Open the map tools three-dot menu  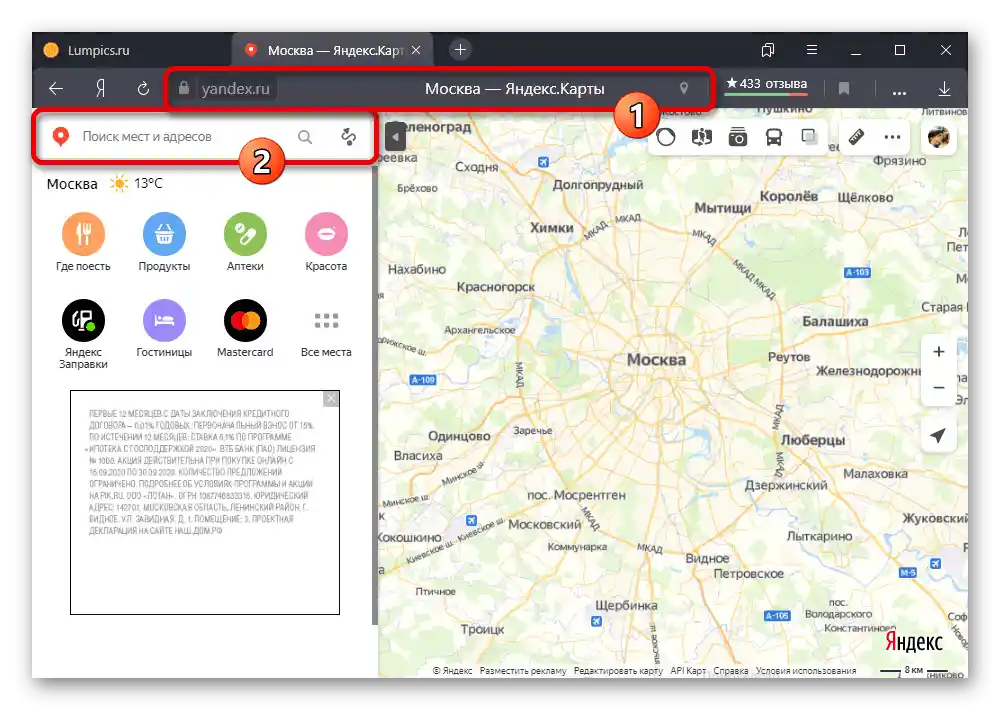[892, 137]
